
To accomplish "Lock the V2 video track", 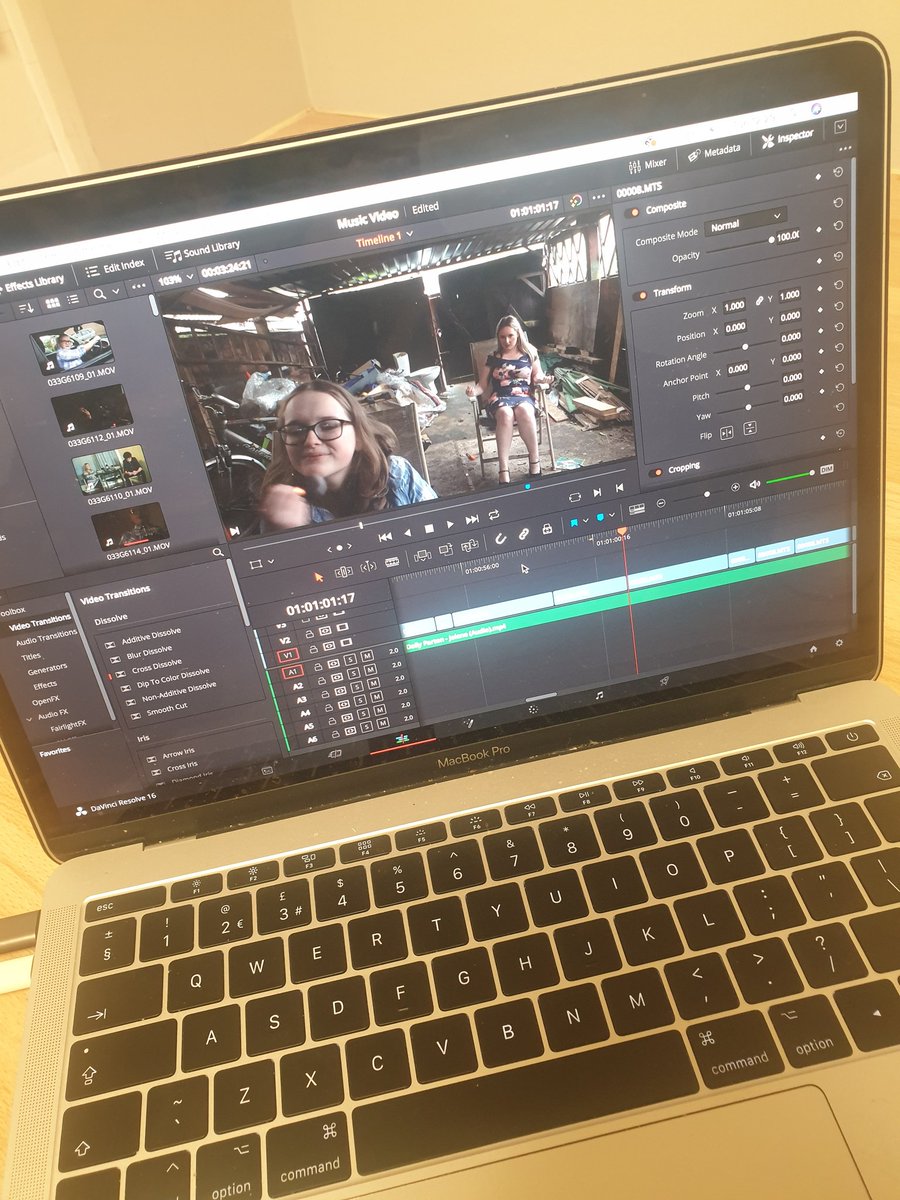I will [310, 635].
